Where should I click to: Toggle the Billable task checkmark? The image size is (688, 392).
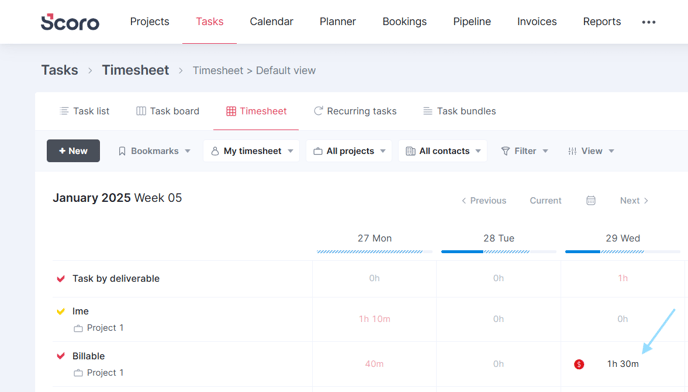click(x=61, y=356)
